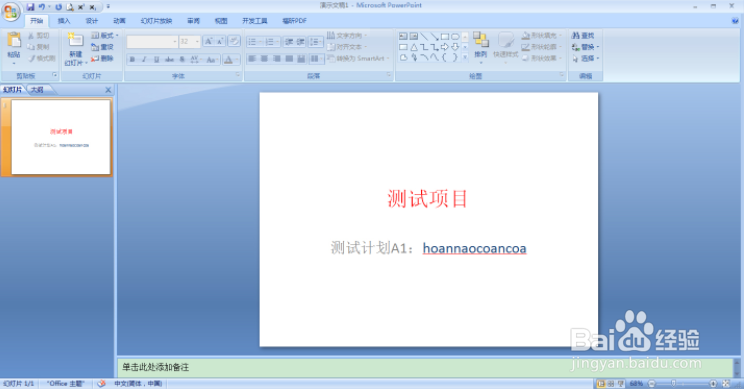Open the 文字方向 text direction menu
744x389 pixels.
tap(347, 36)
